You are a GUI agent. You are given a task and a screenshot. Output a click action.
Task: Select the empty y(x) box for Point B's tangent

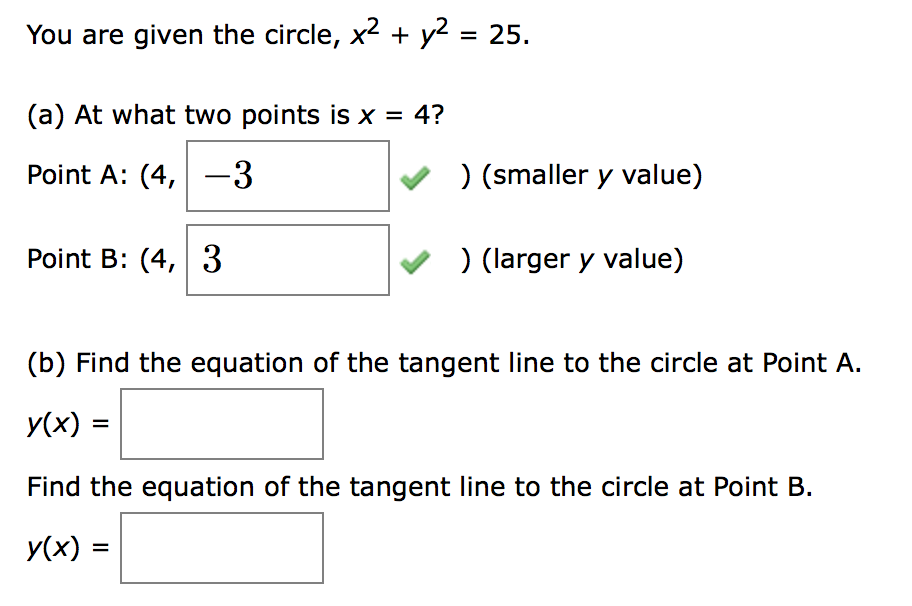click(x=222, y=547)
